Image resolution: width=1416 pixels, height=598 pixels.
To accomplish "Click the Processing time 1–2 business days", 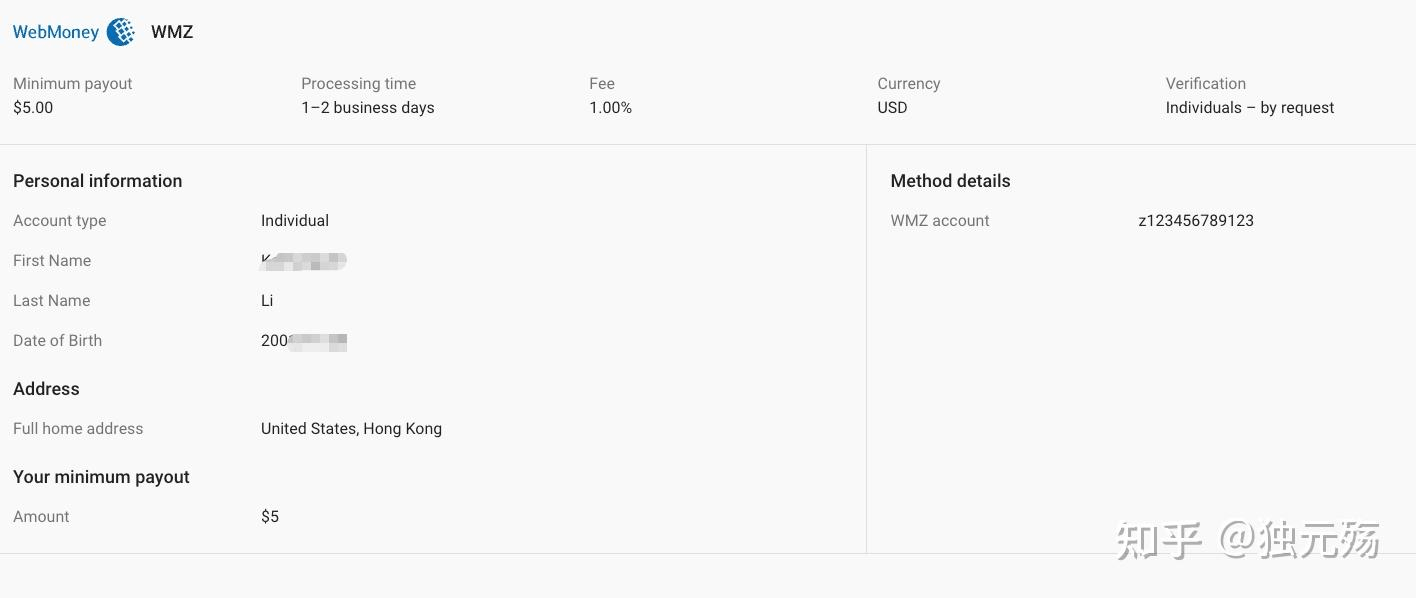I will tap(368, 108).
